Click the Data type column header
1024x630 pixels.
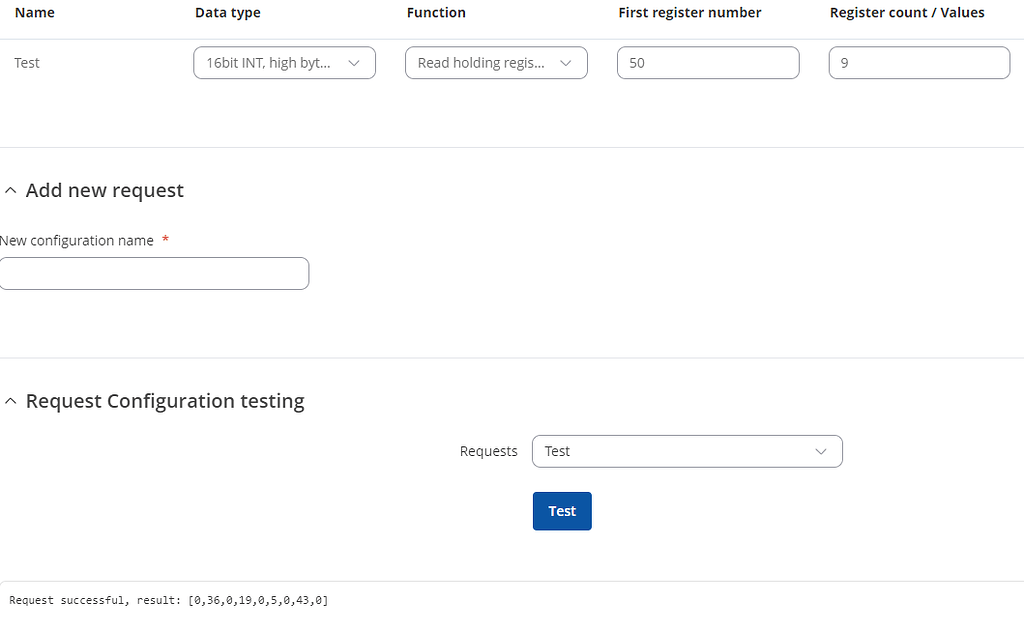pos(228,13)
